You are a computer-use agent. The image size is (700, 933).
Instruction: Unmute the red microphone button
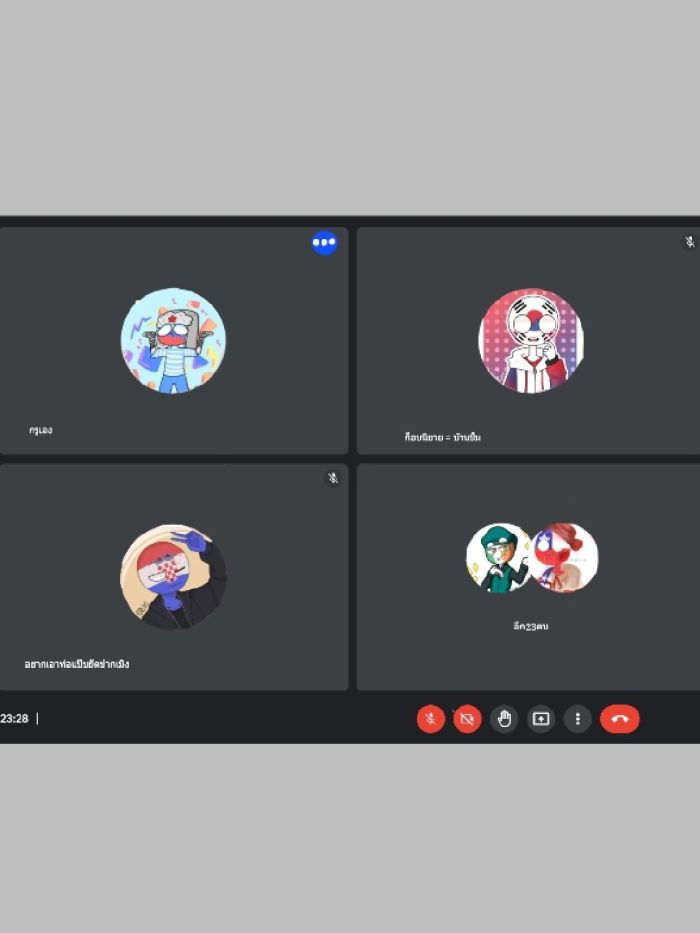[430, 719]
